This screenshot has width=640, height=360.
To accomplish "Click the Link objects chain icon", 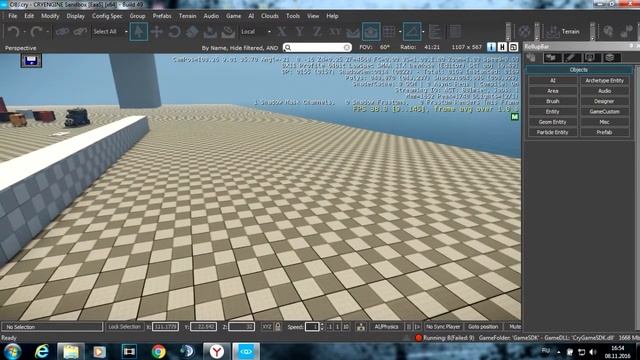I will coord(62,31).
